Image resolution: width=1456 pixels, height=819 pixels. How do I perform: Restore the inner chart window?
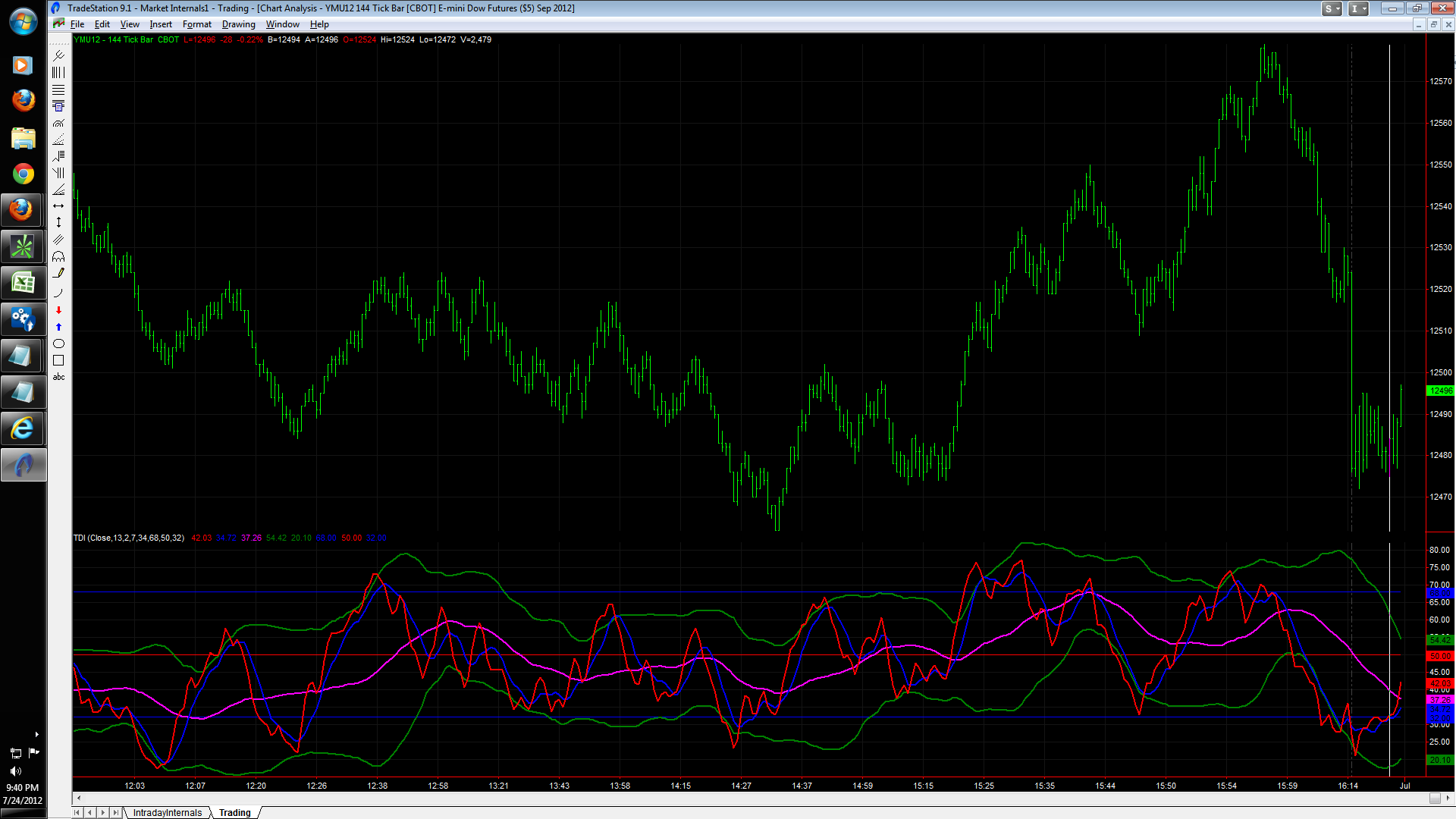[1433, 24]
